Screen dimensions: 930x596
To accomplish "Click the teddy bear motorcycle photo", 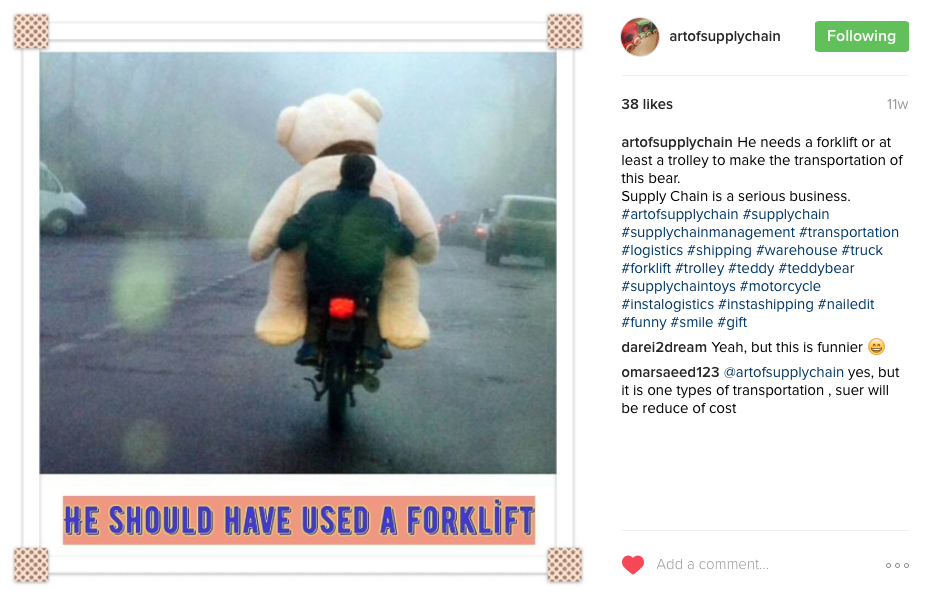I will [x=298, y=263].
